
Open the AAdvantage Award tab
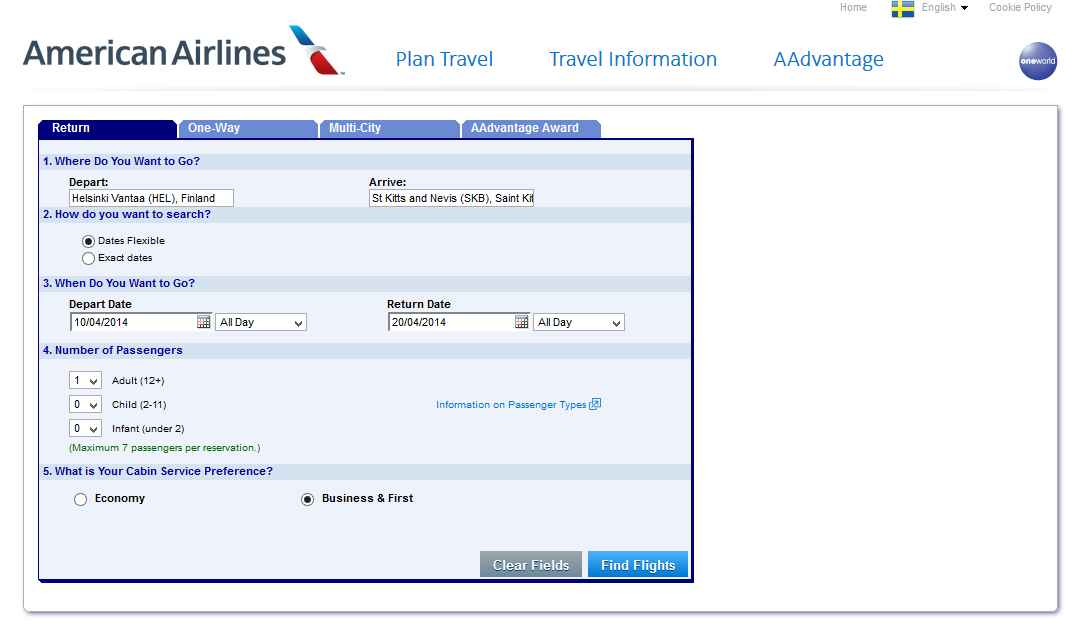529,128
